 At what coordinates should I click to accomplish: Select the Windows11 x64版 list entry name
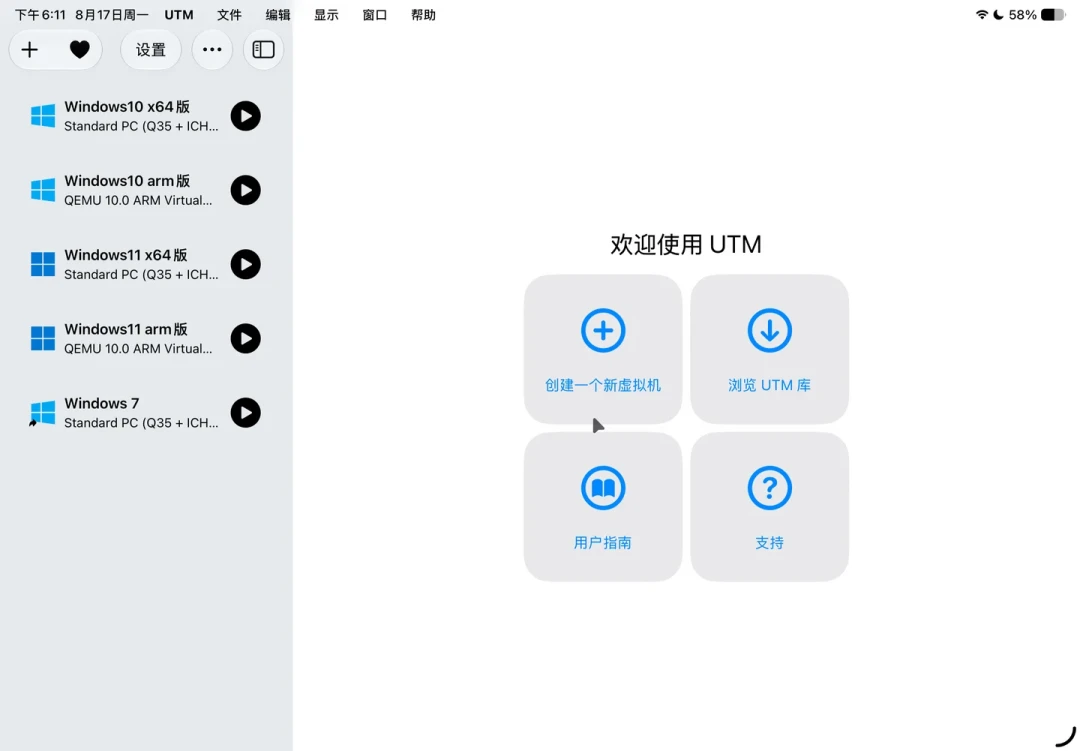[126, 255]
